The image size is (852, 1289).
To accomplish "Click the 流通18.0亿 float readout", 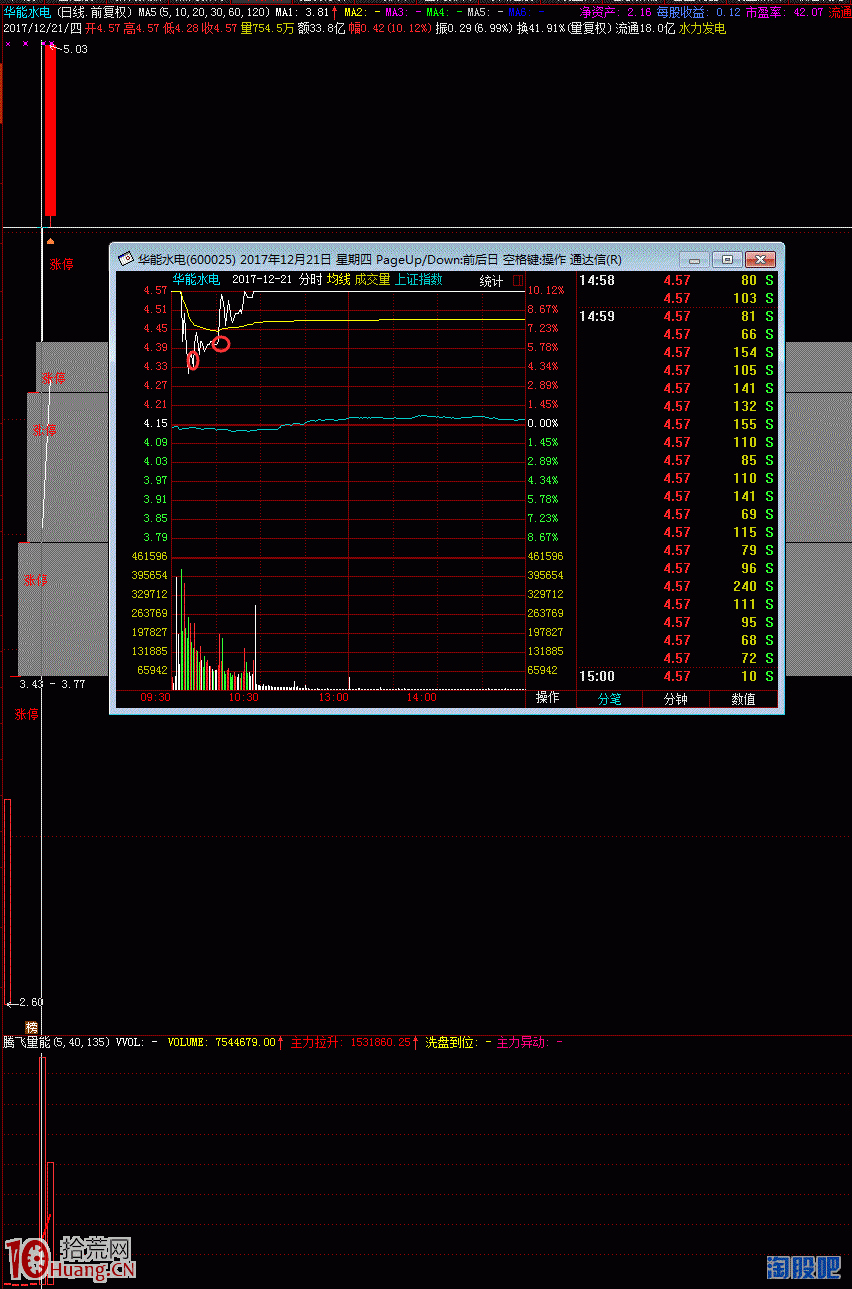I will coord(645,28).
